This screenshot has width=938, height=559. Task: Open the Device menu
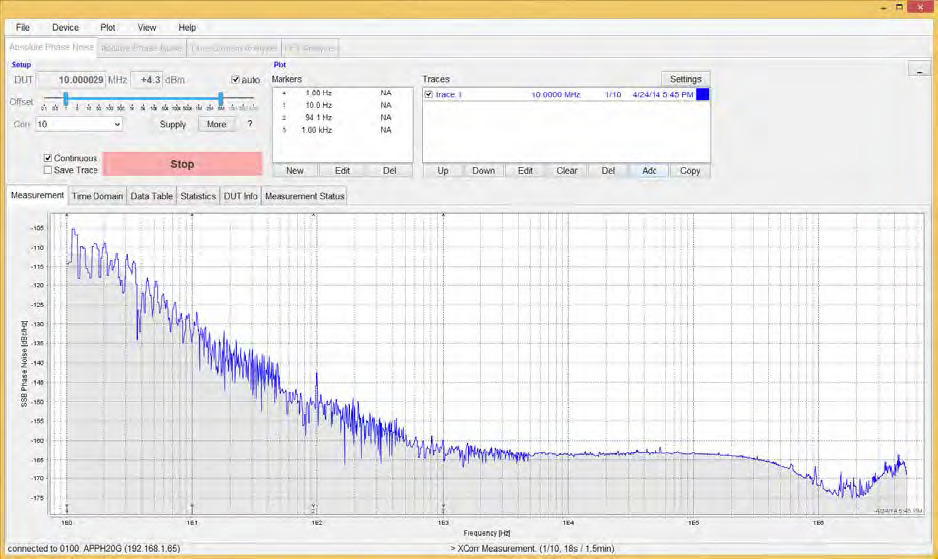click(65, 28)
